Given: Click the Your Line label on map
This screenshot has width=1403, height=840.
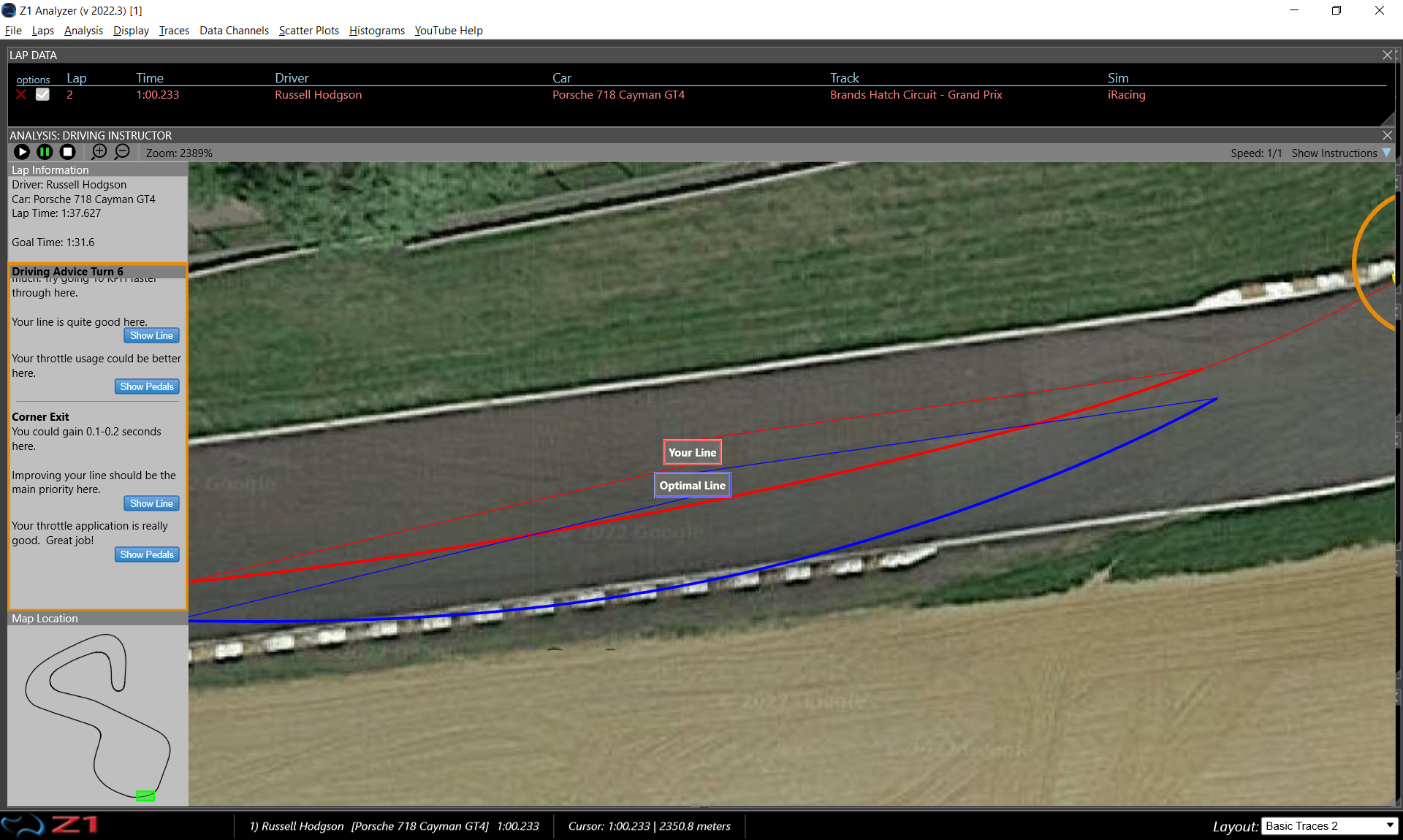Looking at the screenshot, I should 692,452.
